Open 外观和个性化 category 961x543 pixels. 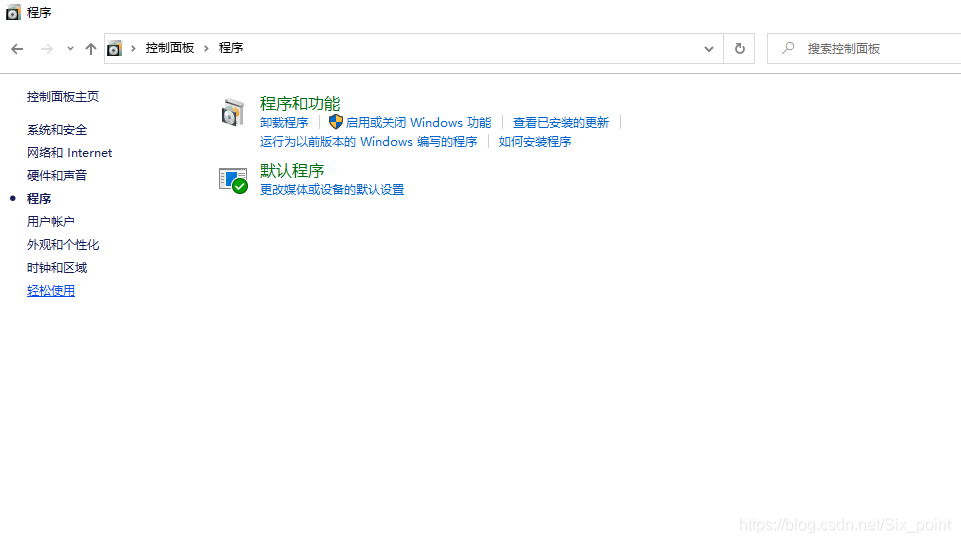pos(63,245)
